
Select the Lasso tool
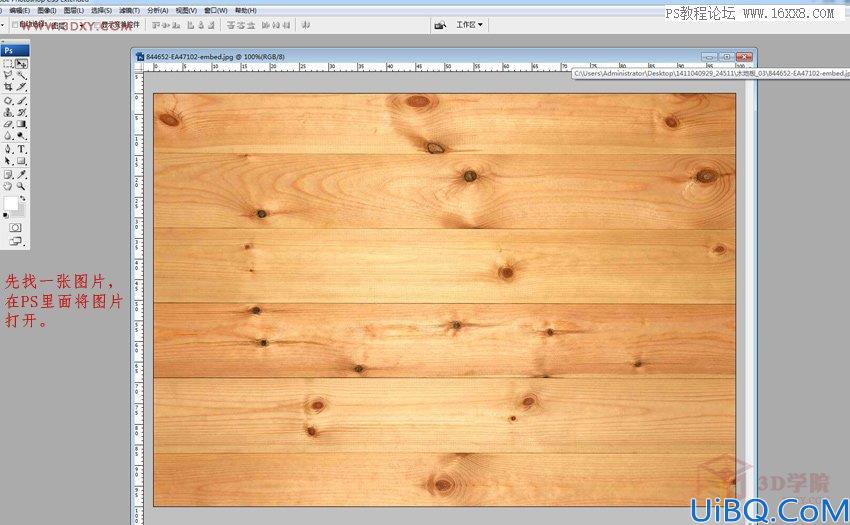[x=8, y=75]
